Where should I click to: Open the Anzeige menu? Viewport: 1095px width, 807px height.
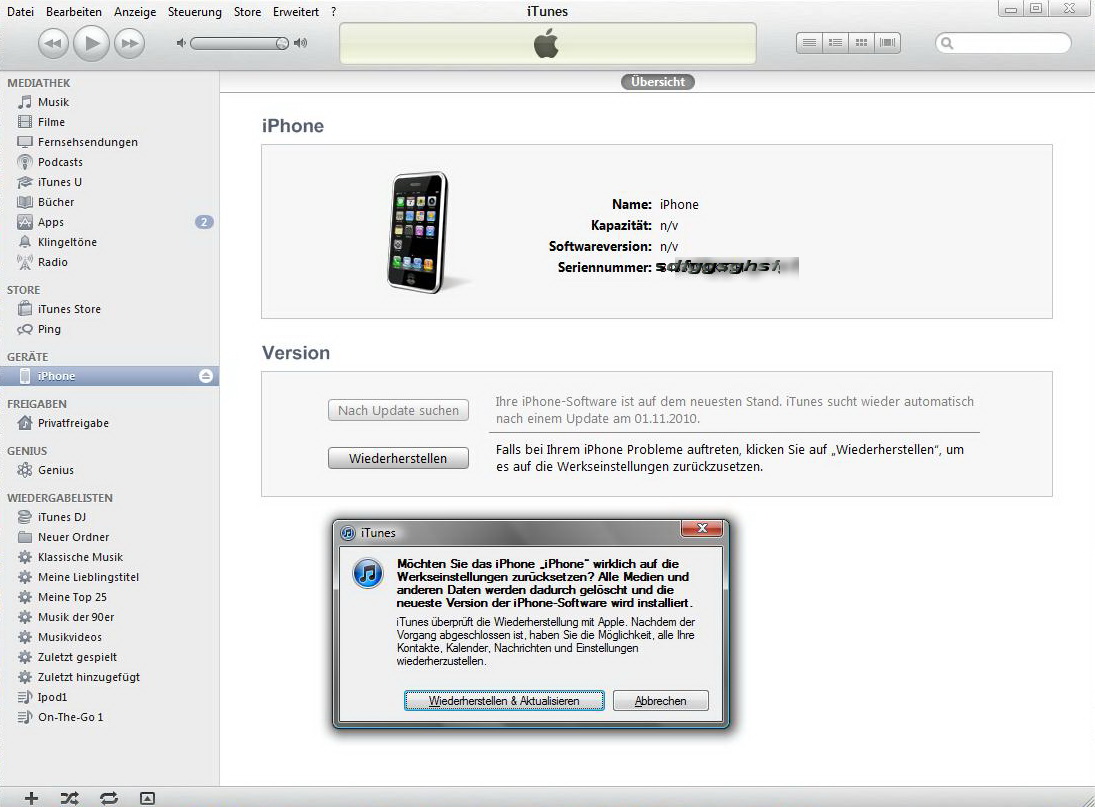point(135,12)
